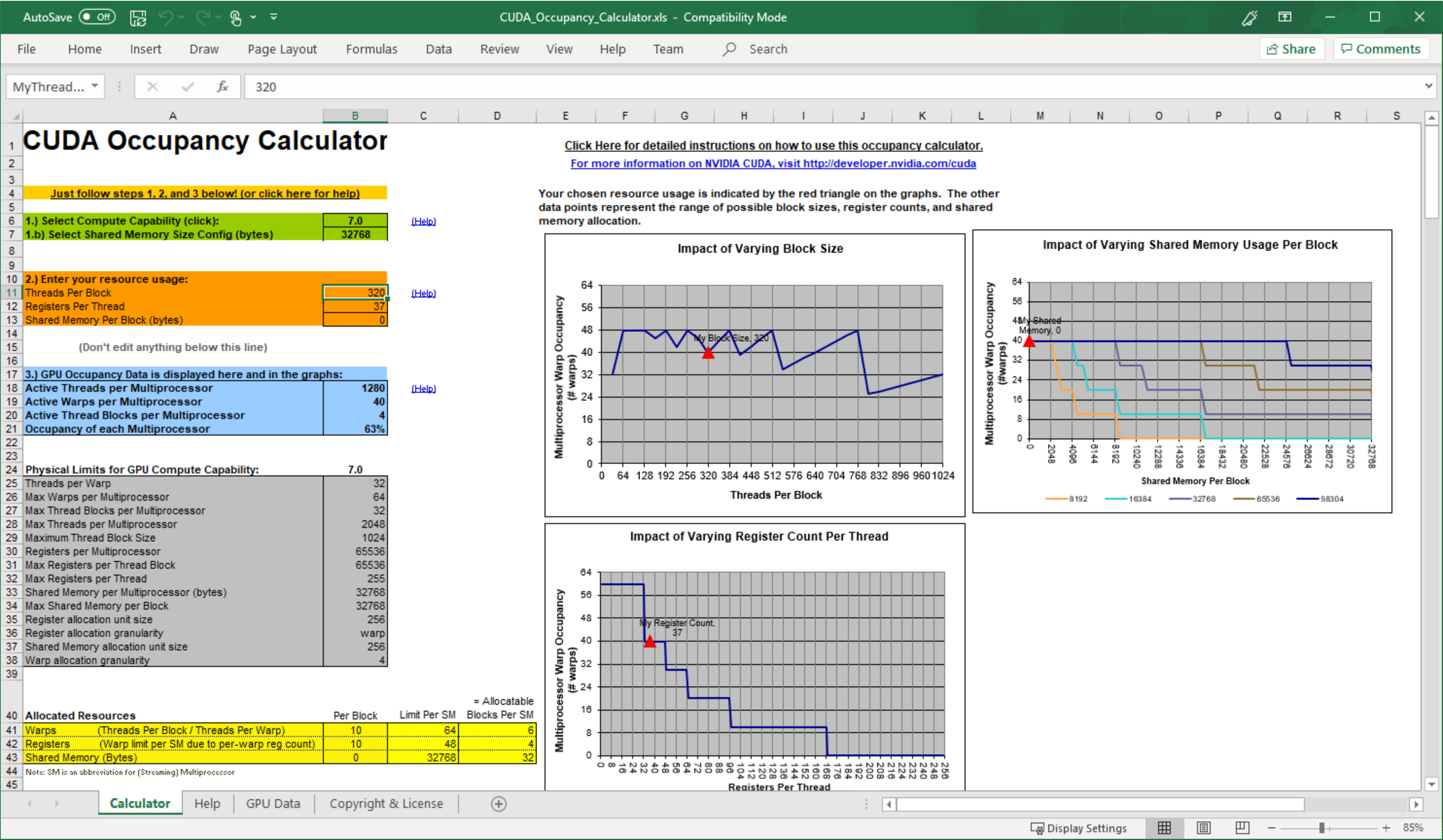Confirm entry with the formula bar checkmark

click(x=187, y=86)
